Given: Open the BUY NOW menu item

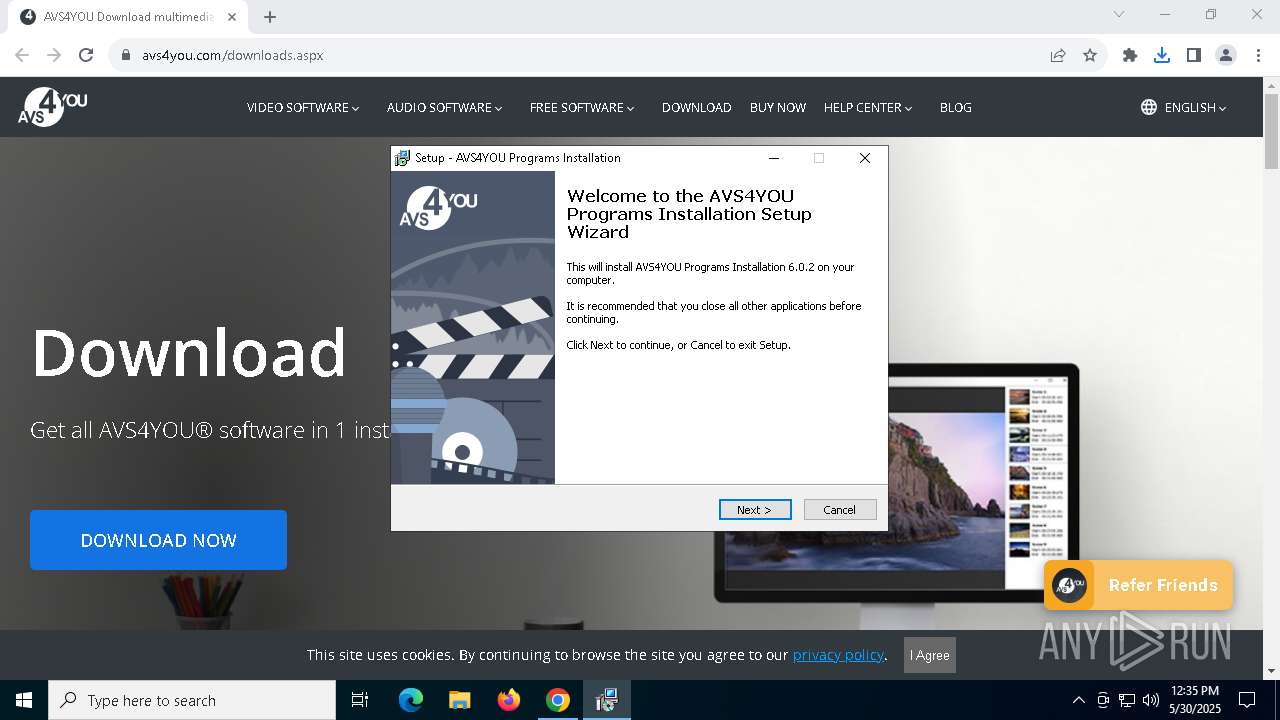Looking at the screenshot, I should point(778,107).
